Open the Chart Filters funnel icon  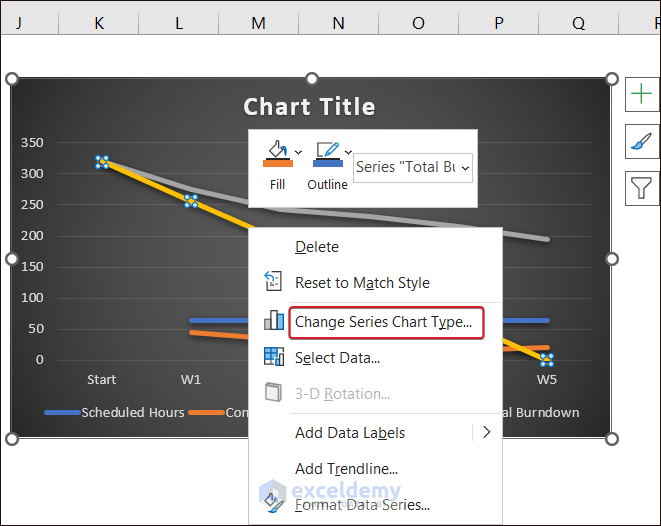(x=641, y=187)
